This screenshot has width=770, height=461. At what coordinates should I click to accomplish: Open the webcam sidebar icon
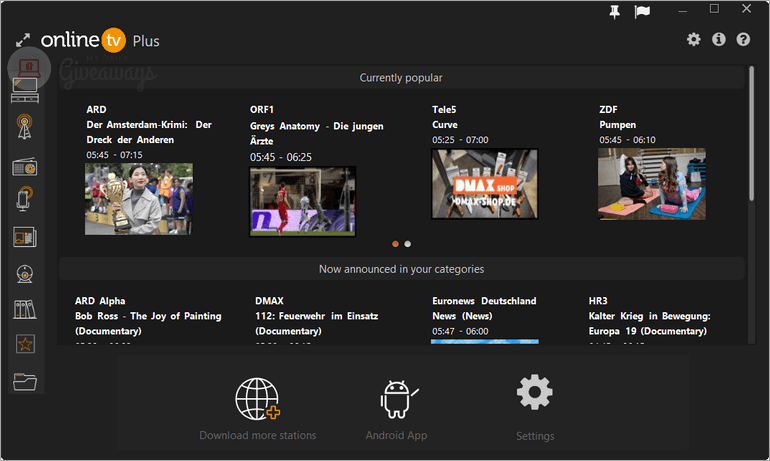(25, 274)
